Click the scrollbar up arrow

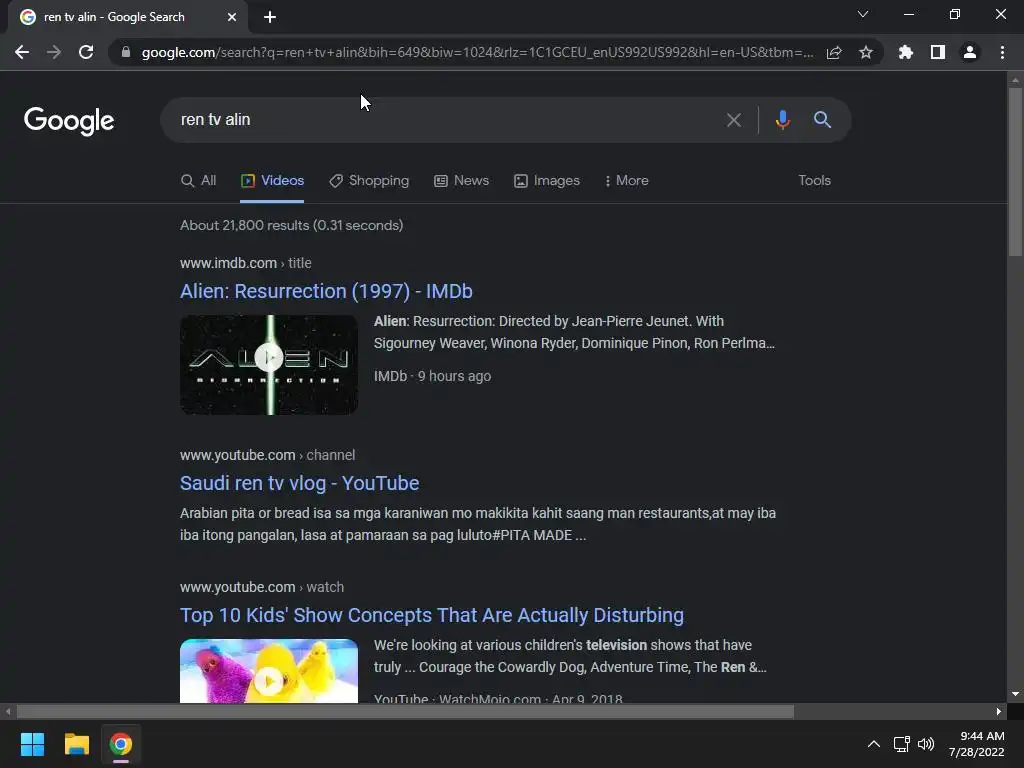coord(1015,80)
